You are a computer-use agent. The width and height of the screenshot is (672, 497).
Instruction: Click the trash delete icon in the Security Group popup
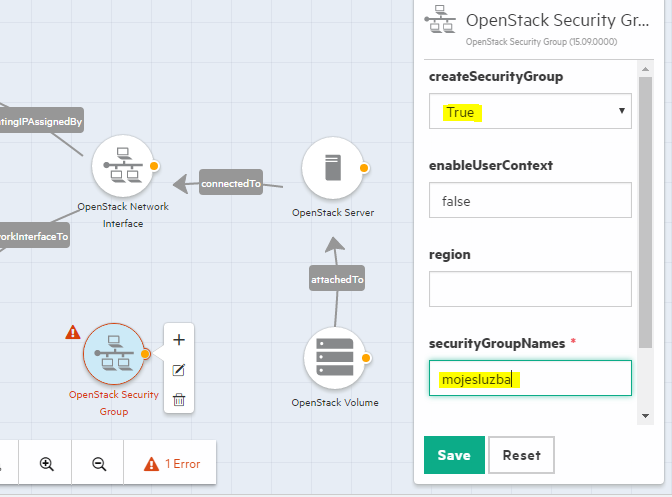[179, 400]
